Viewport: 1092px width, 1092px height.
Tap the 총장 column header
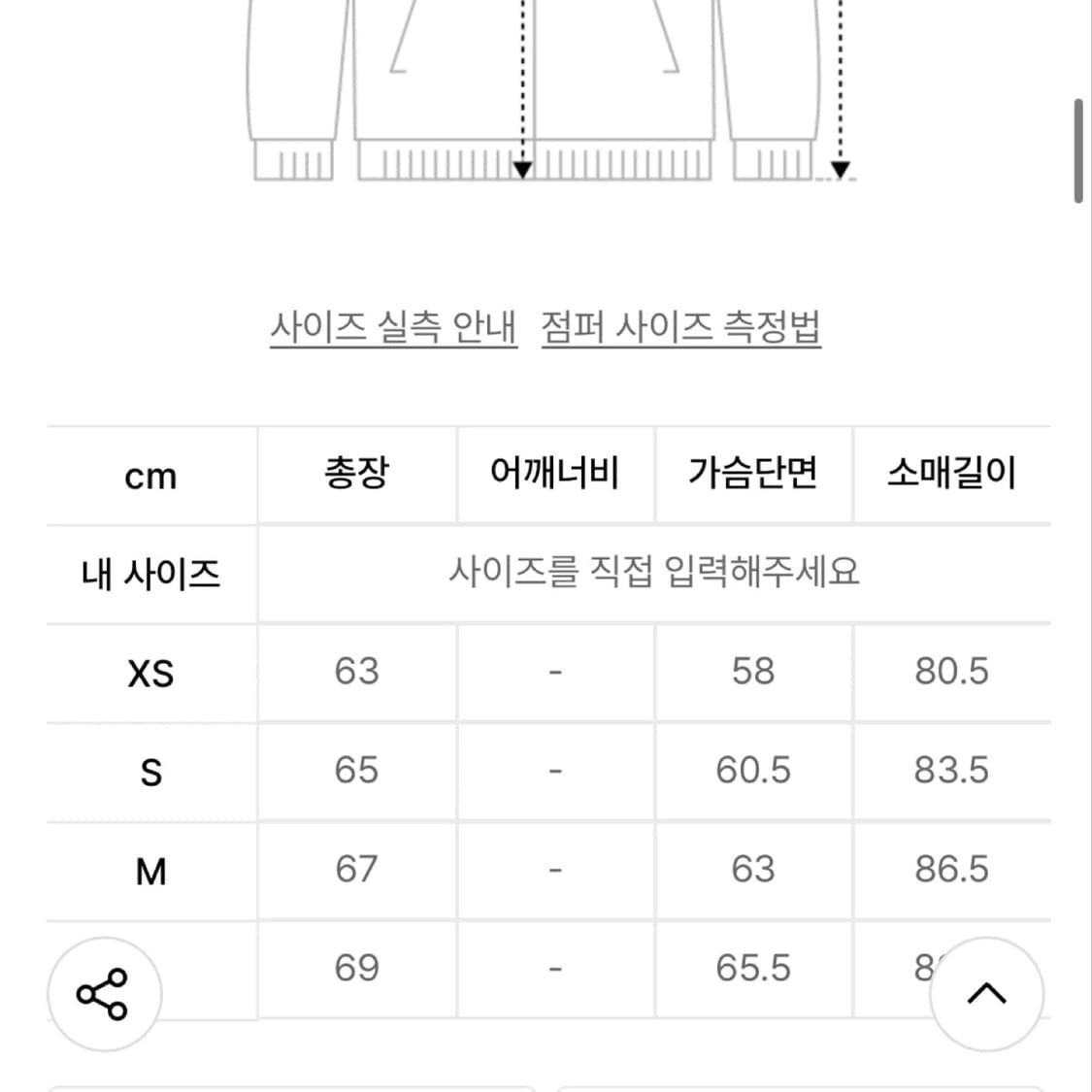pyautogui.click(x=357, y=474)
